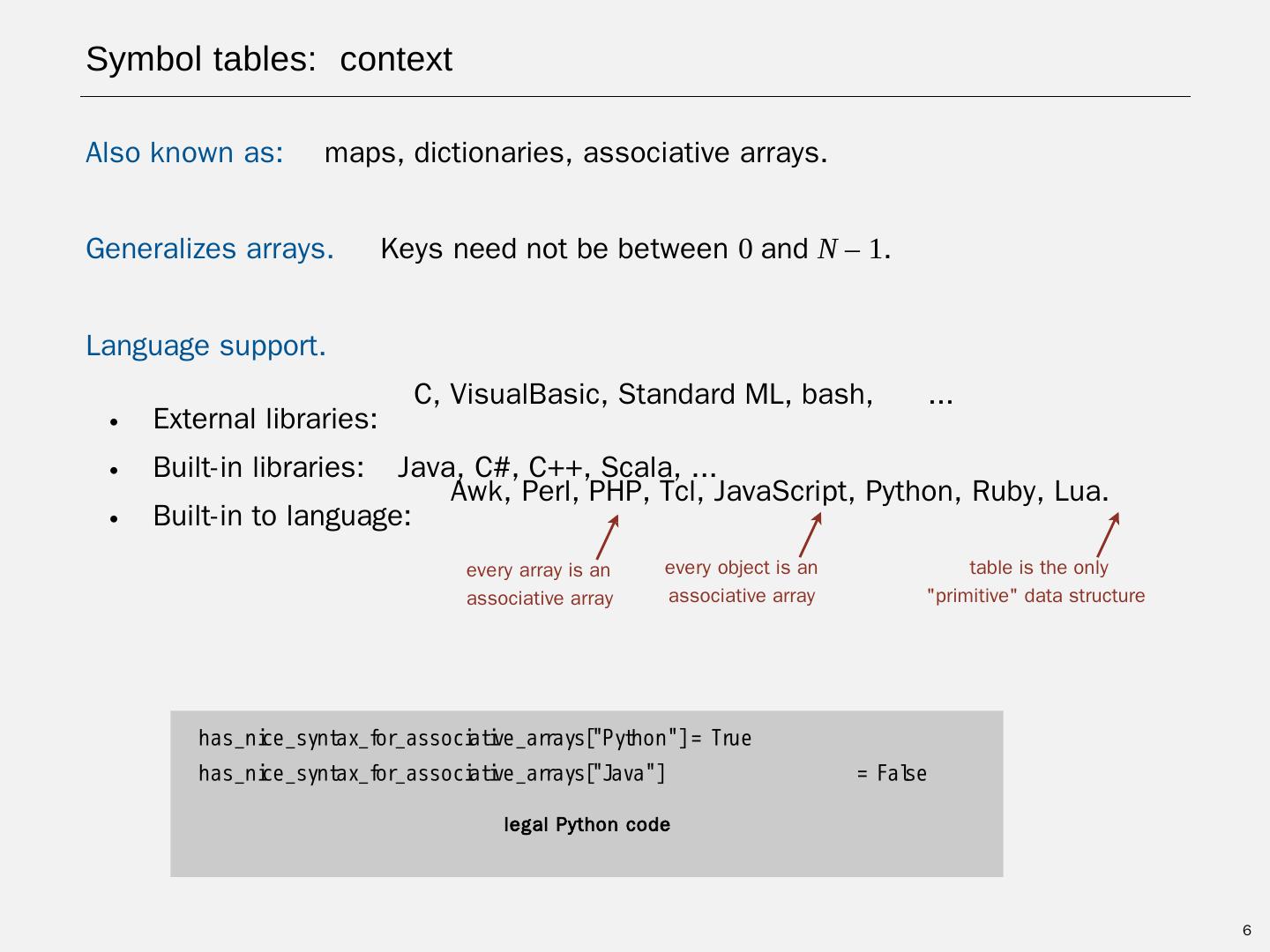This screenshot has width=1270, height=952.
Task: Click the blue 'Generalizes arrays.' heading
Action: point(210,249)
